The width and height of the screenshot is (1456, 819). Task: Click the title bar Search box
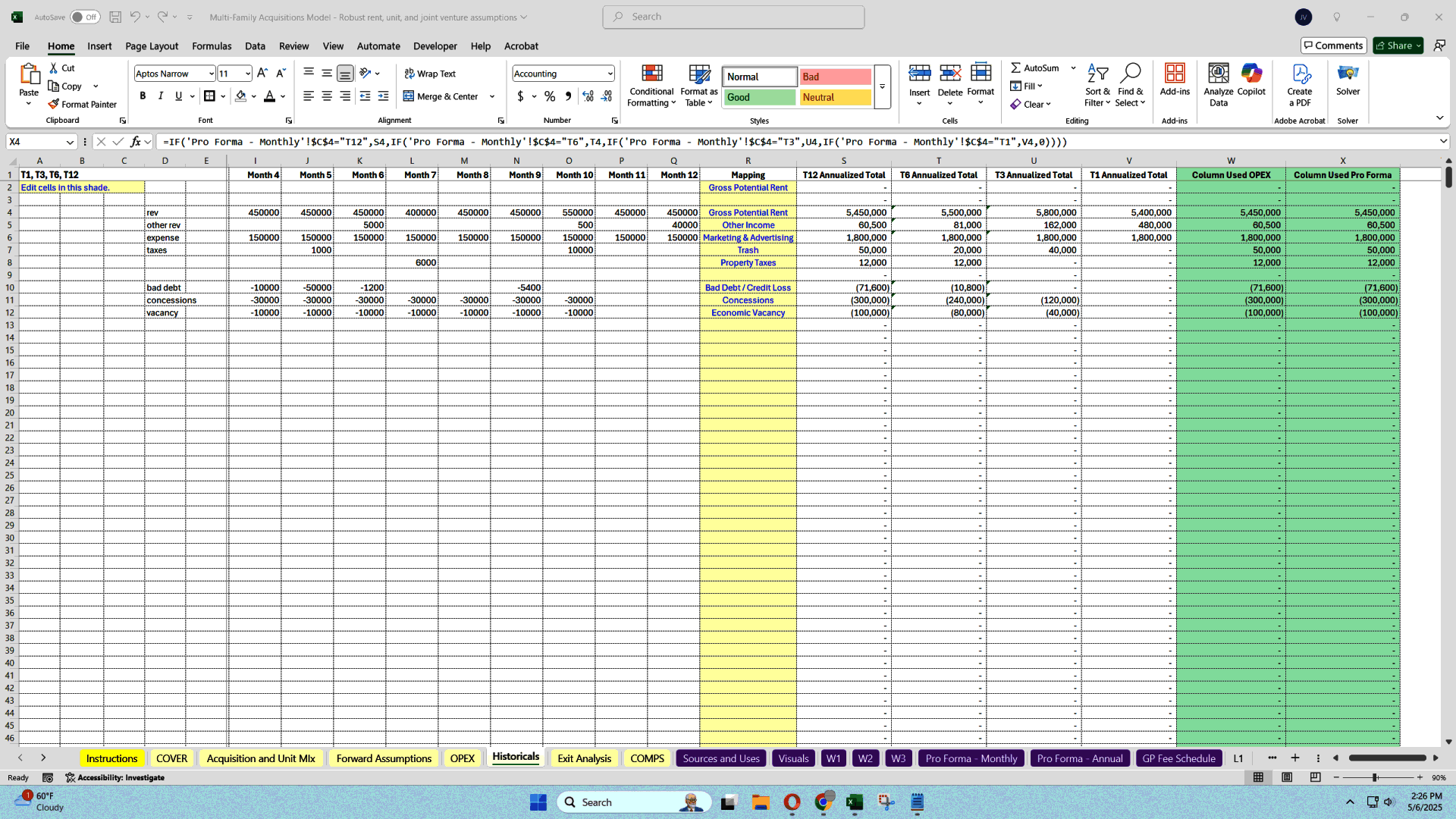point(733,17)
